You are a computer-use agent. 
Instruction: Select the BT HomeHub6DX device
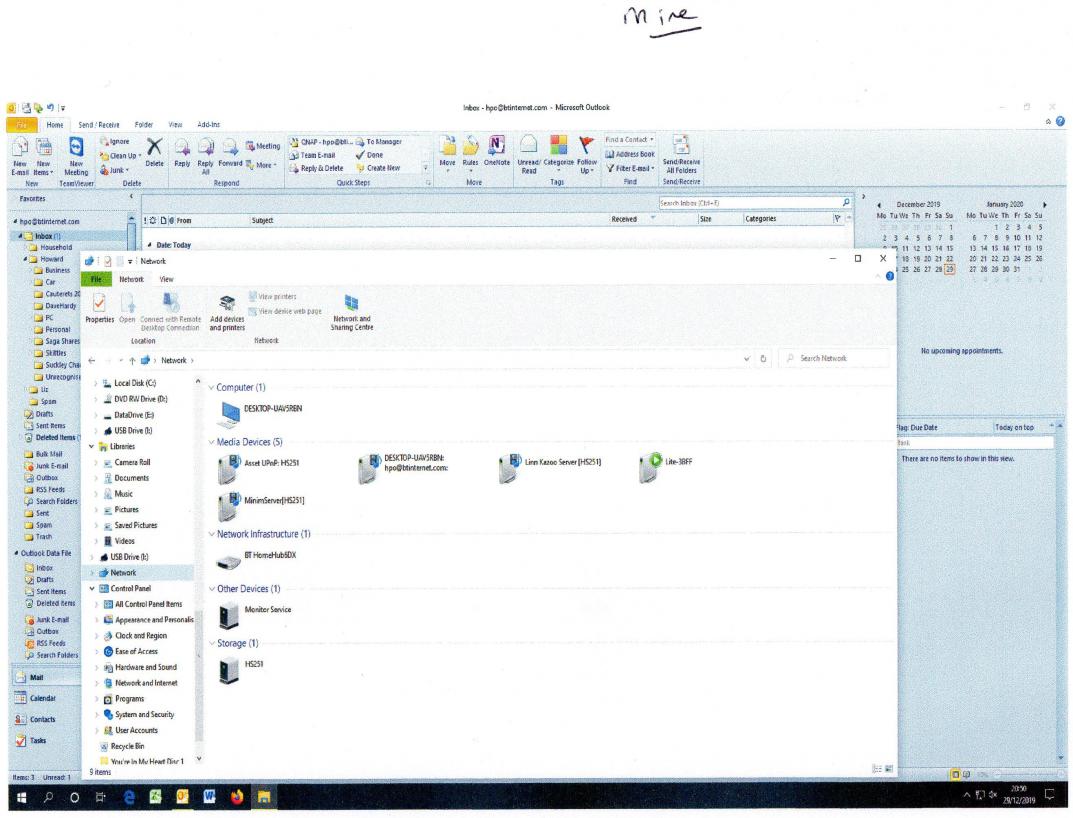256,560
